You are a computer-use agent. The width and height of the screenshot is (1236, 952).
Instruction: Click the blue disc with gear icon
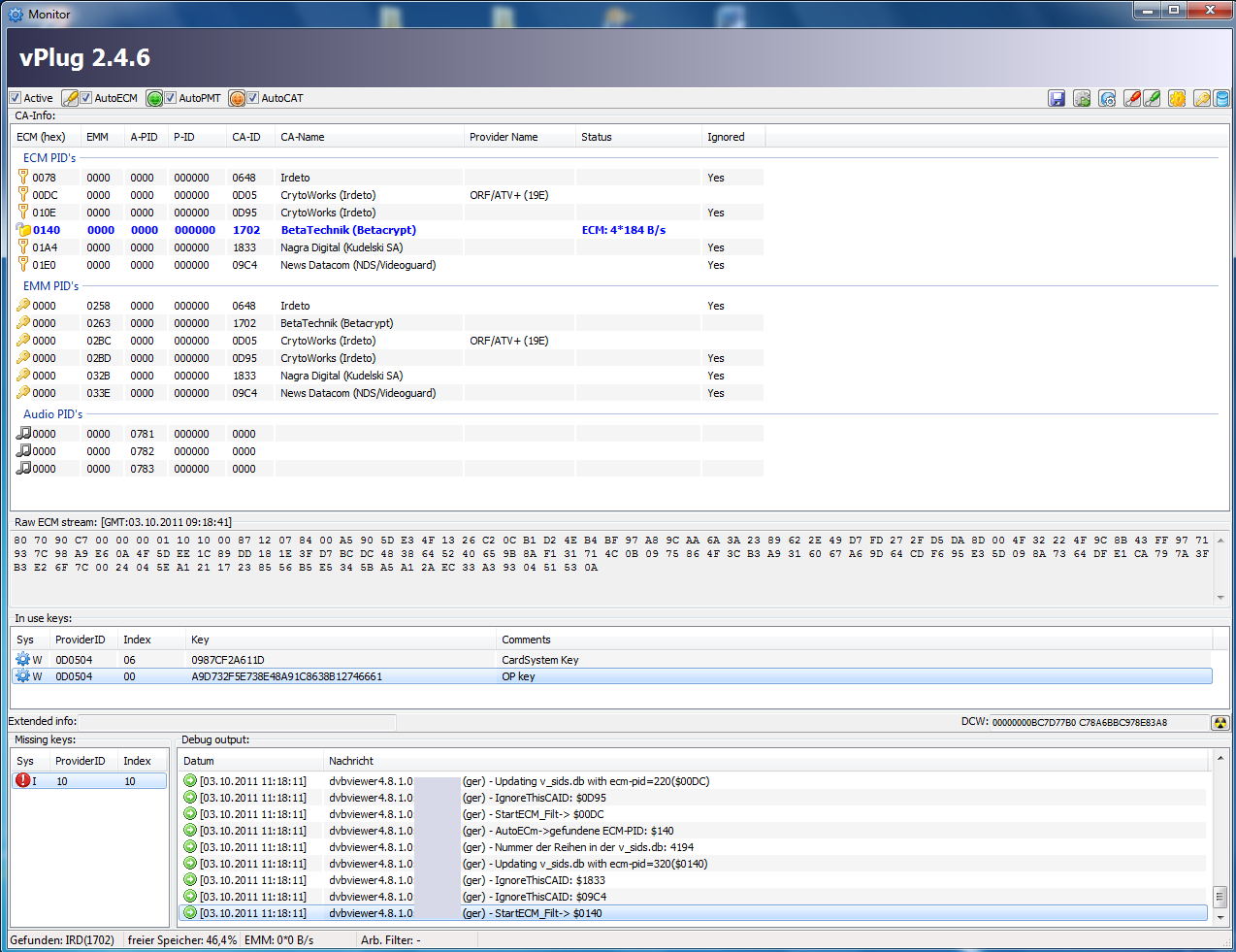pos(1107,98)
